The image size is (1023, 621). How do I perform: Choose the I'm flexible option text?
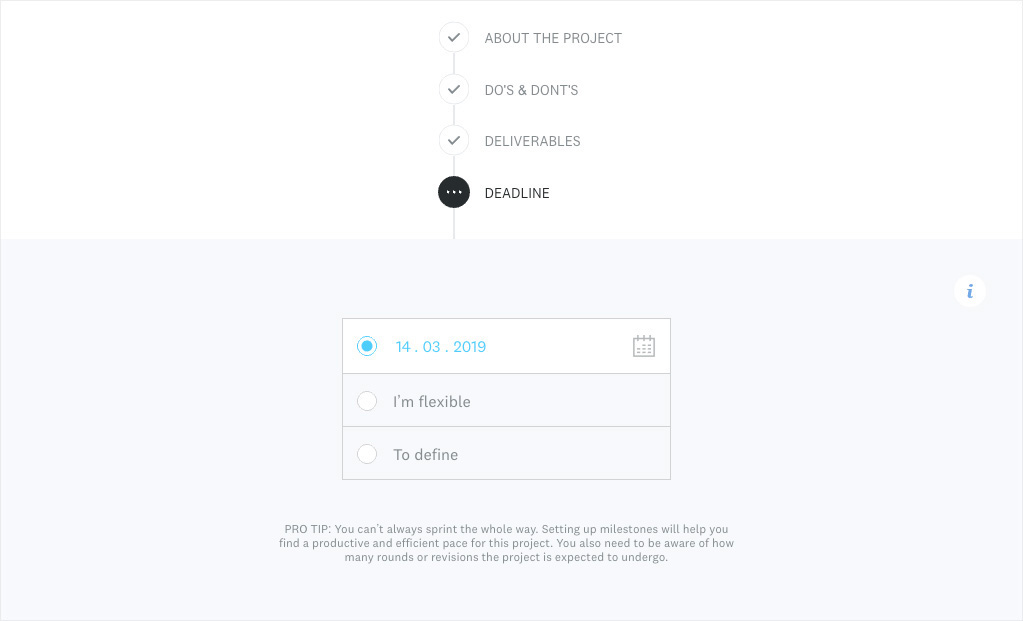[x=431, y=402]
